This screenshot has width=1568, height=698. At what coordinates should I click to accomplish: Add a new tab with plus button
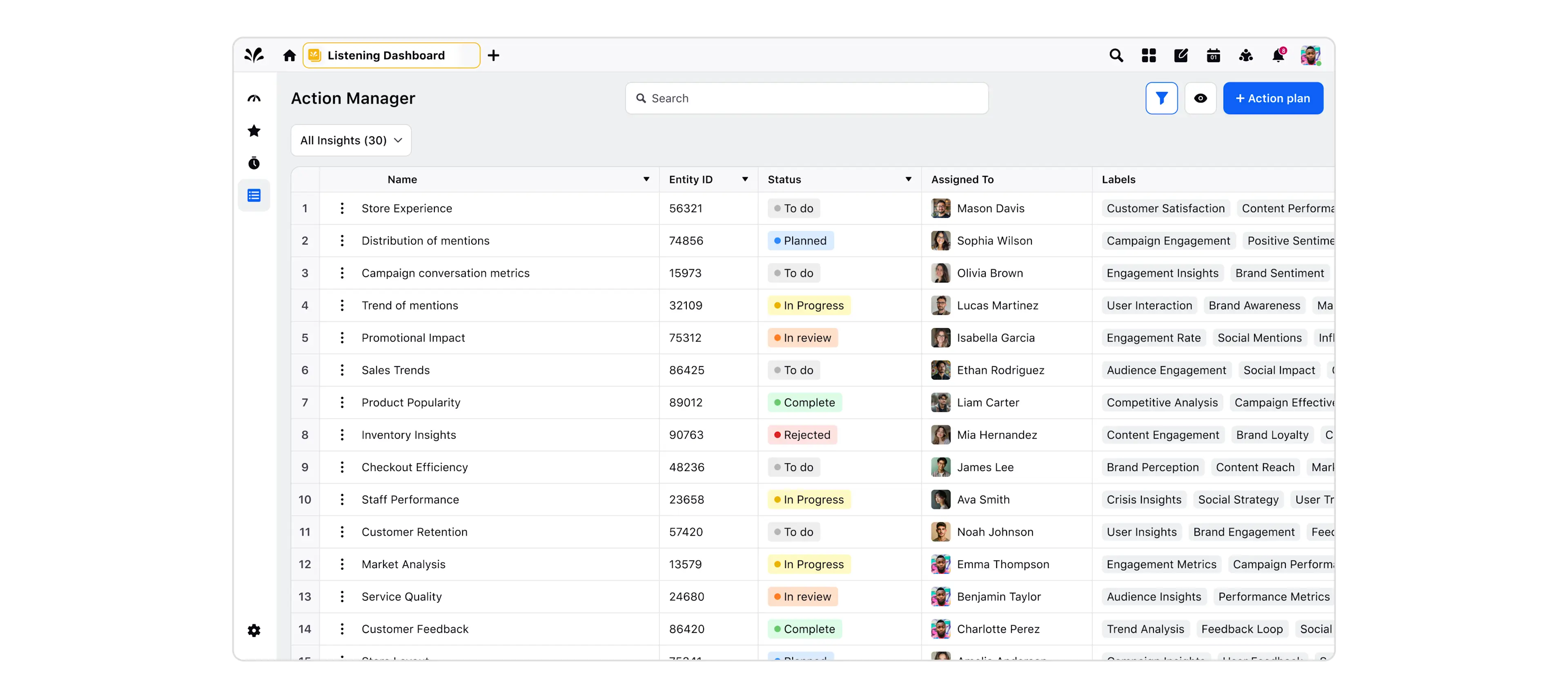(x=494, y=56)
